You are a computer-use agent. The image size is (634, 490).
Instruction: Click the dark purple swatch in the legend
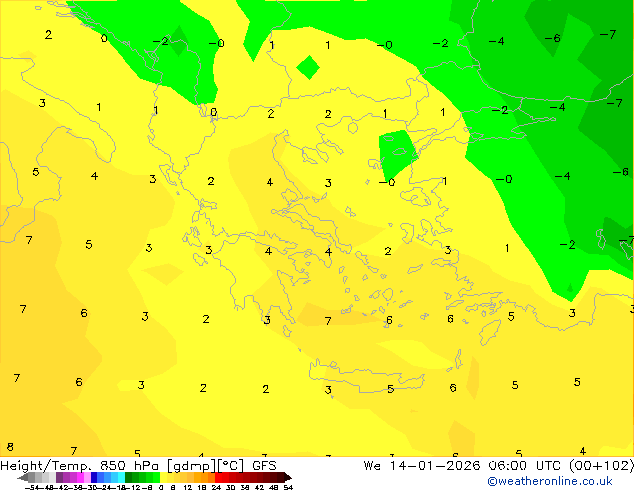coord(59,477)
